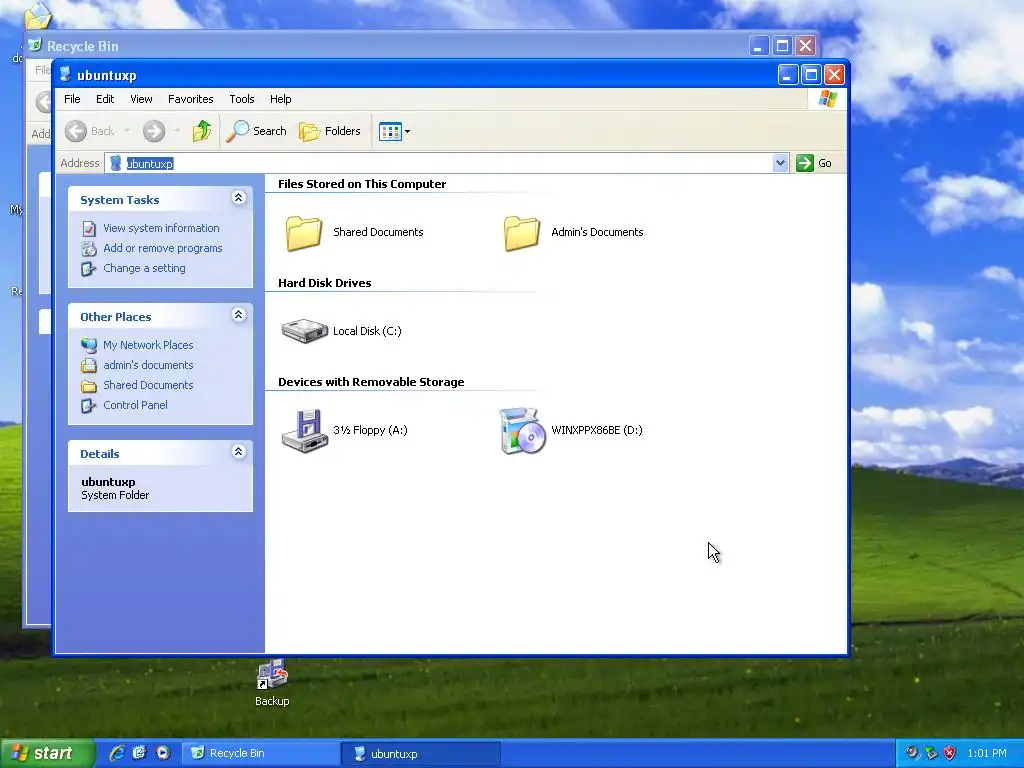Click the Hard Disk Drives heading
1024x768 pixels.
pos(325,283)
